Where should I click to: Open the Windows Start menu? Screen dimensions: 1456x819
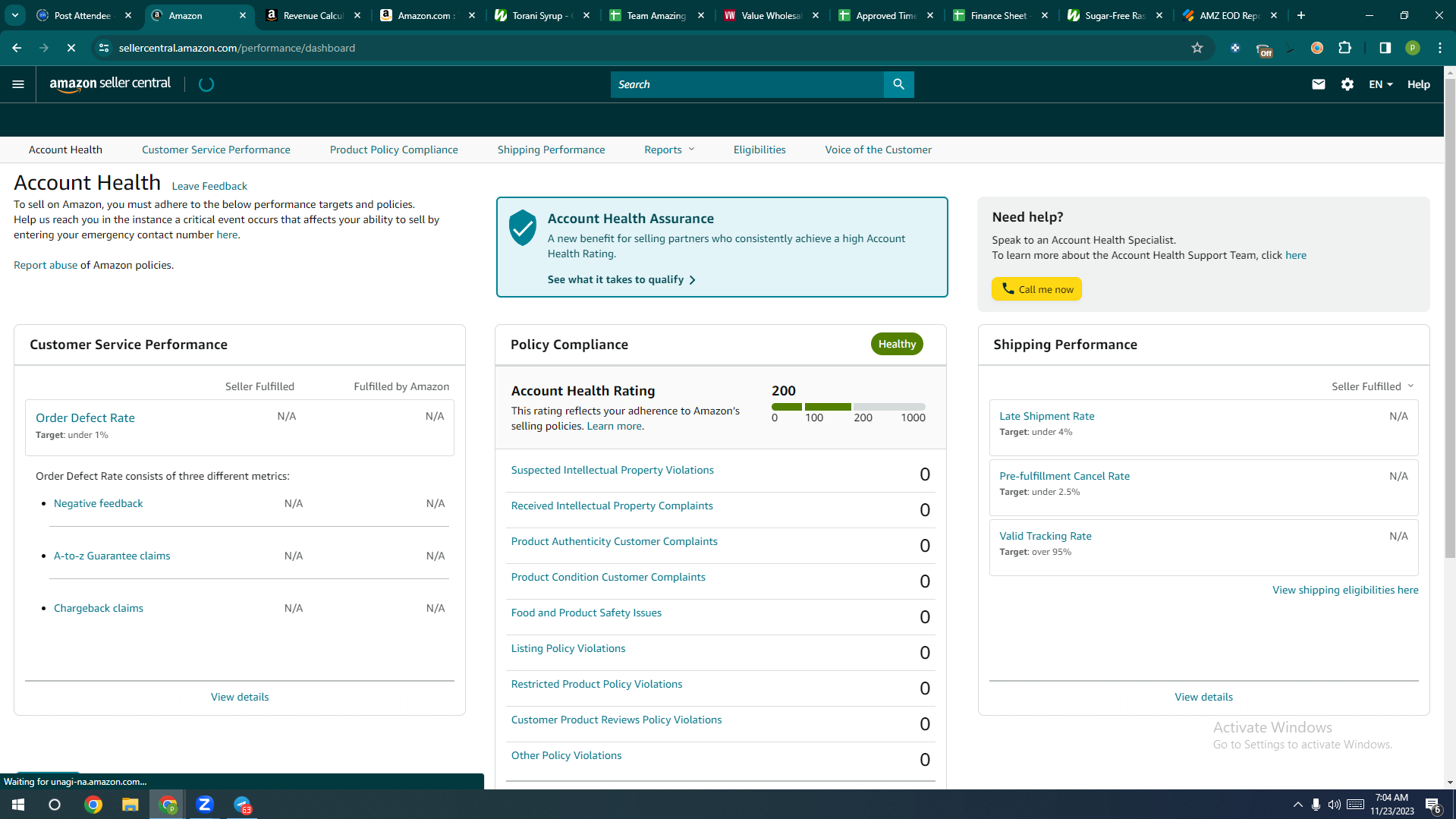18,805
